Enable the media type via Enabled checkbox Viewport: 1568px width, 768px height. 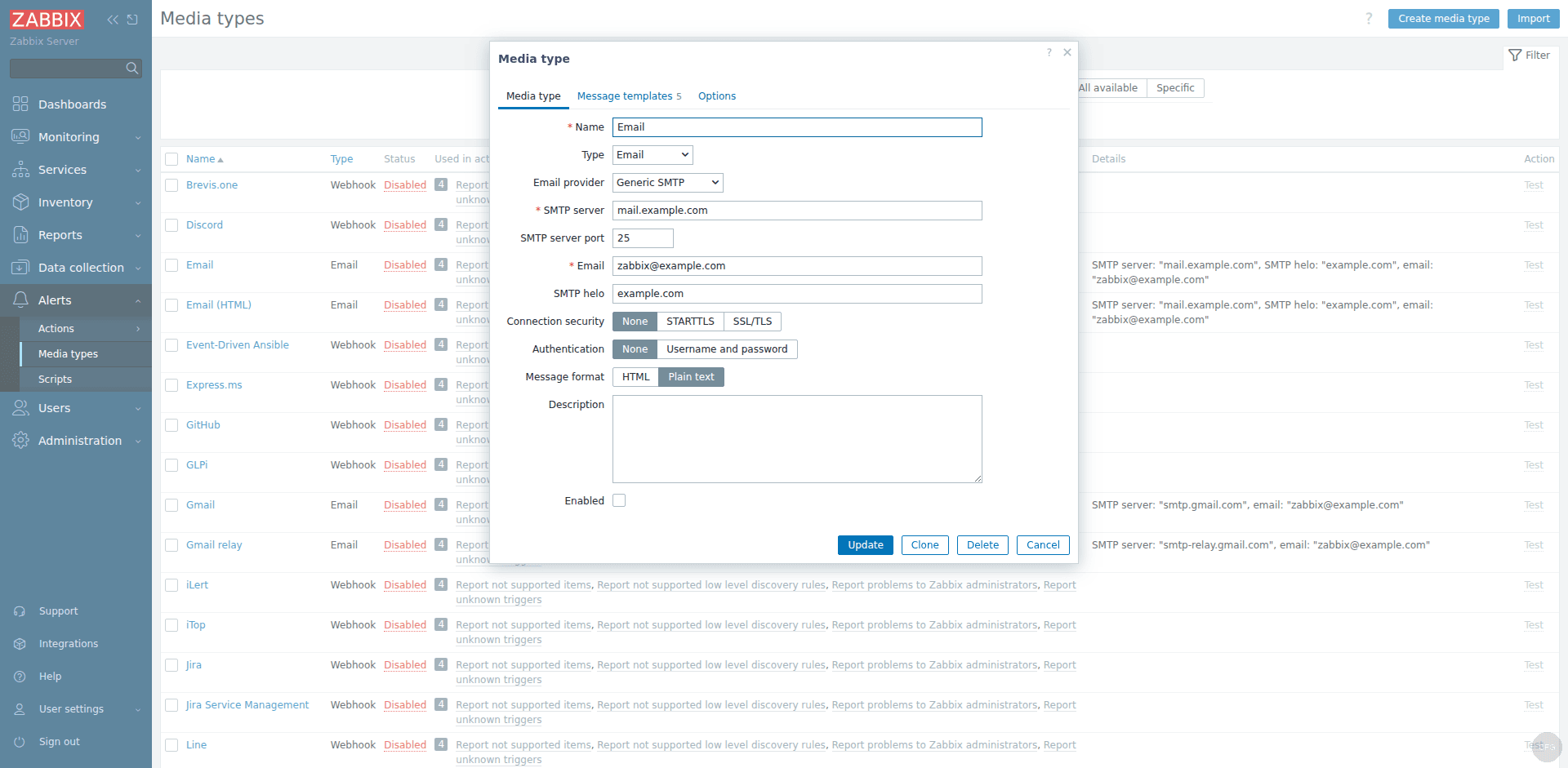point(619,500)
